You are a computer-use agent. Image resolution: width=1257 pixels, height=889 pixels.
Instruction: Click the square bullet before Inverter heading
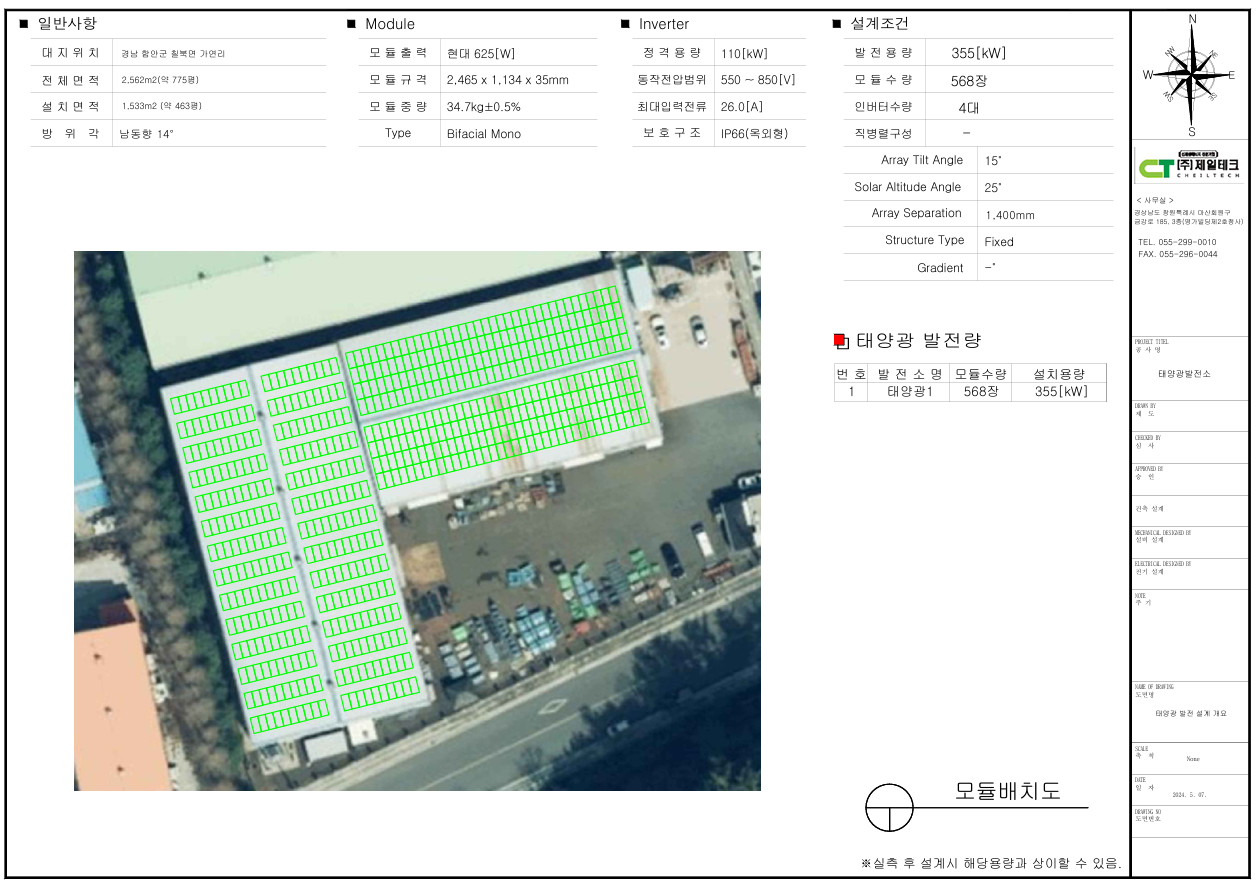(x=625, y=24)
